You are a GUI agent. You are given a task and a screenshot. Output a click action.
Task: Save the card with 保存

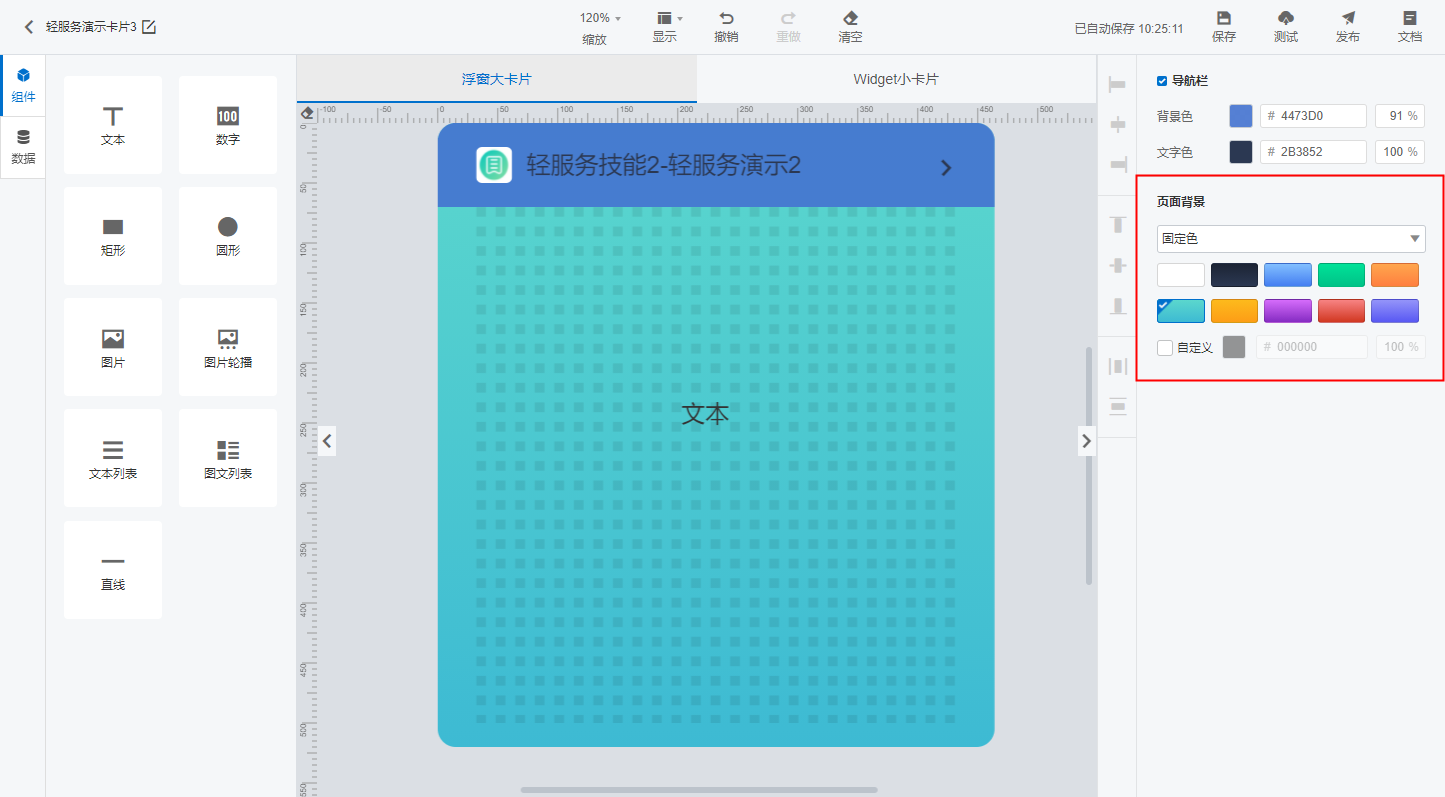click(1224, 28)
